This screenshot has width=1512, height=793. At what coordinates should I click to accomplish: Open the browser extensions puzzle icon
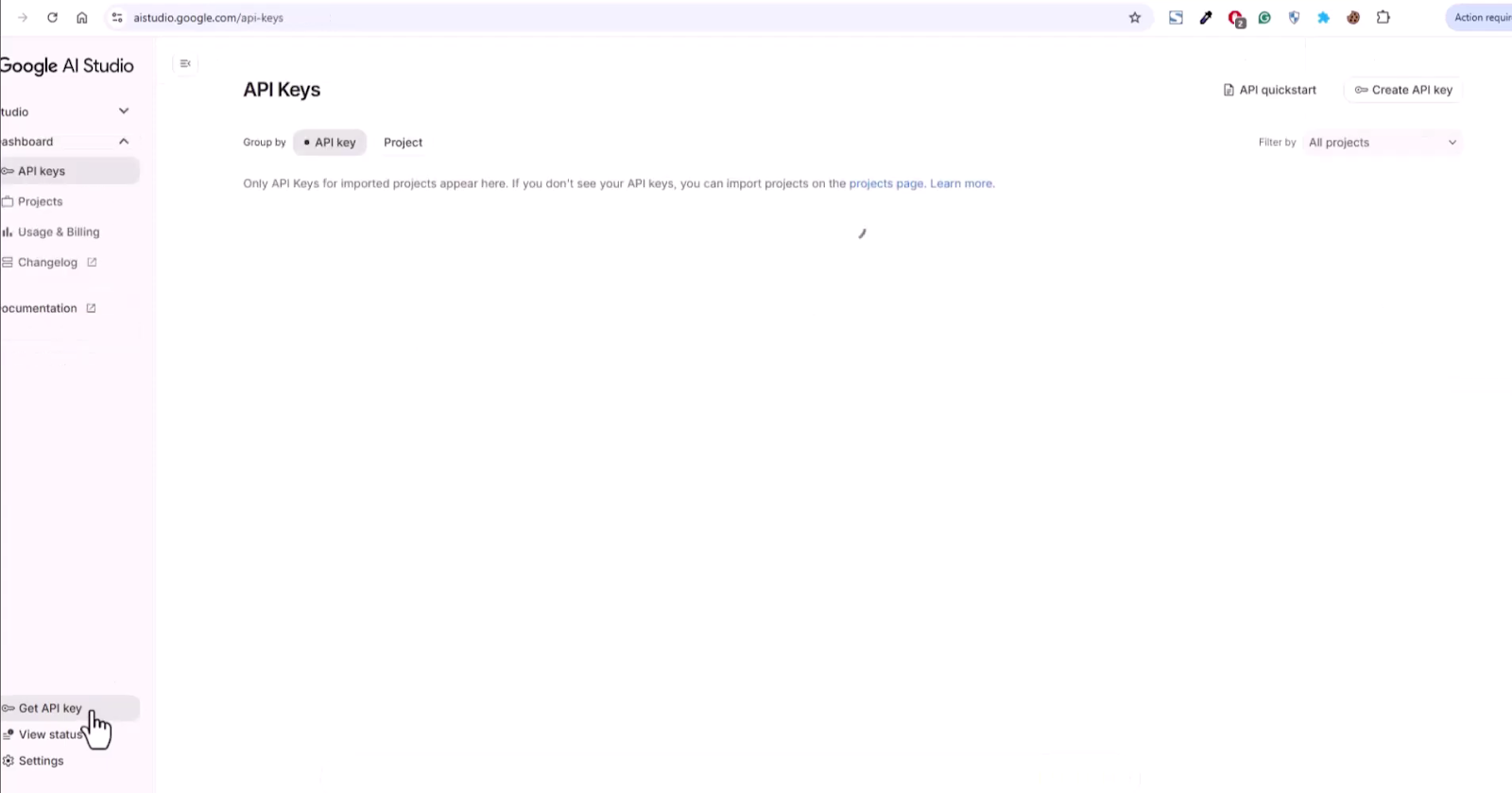tap(1383, 18)
